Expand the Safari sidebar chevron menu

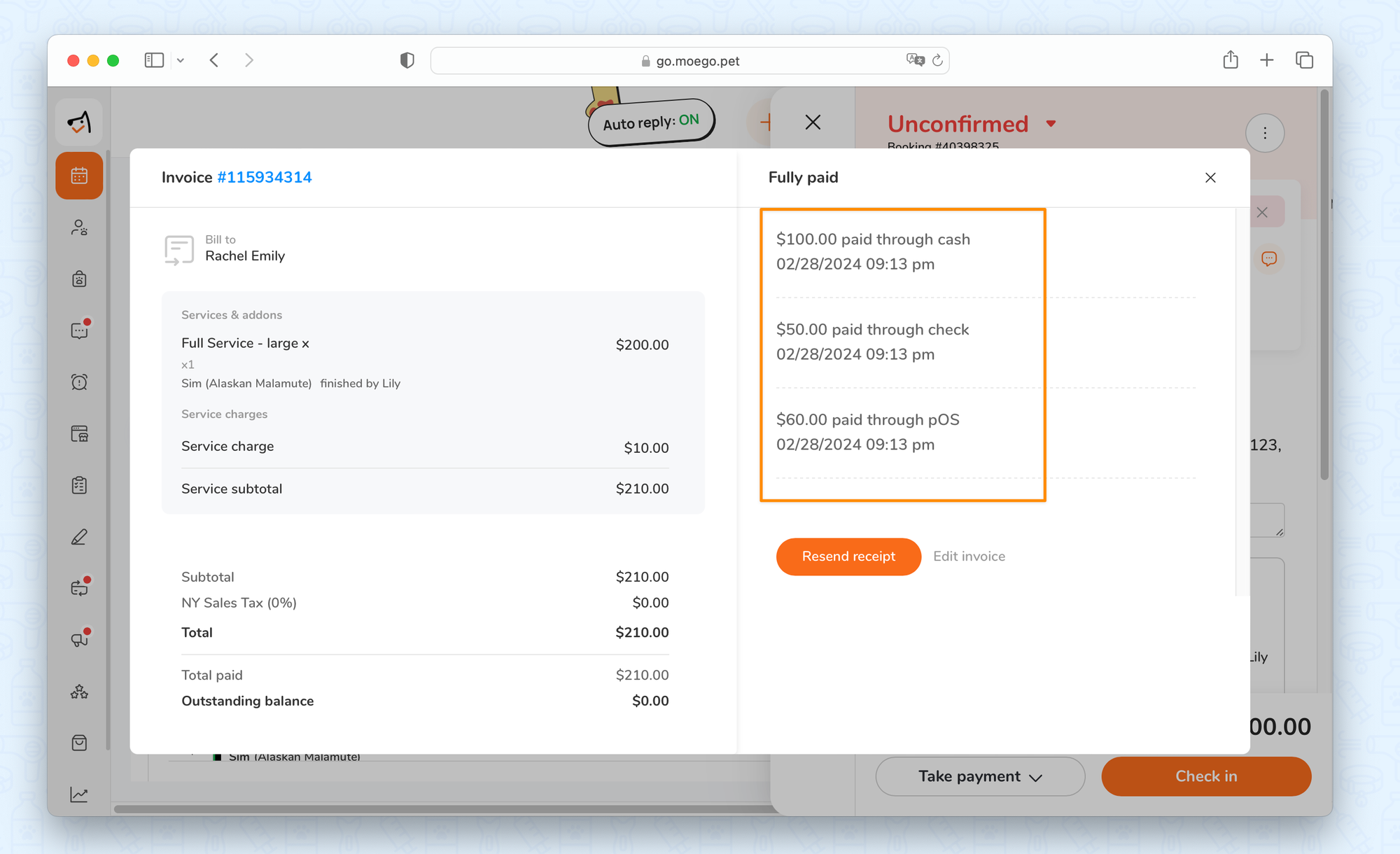pyautogui.click(x=181, y=61)
